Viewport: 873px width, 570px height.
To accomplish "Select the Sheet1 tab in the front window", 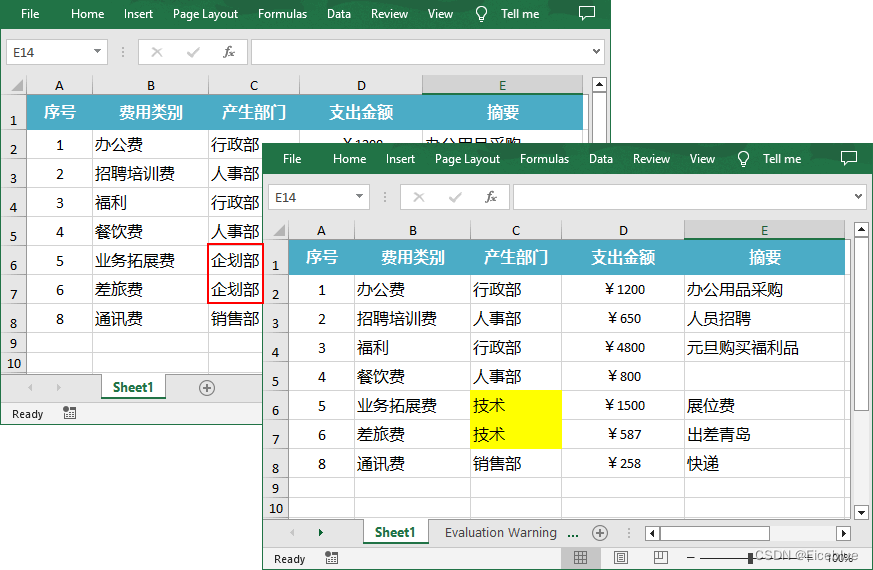I will 395,533.
